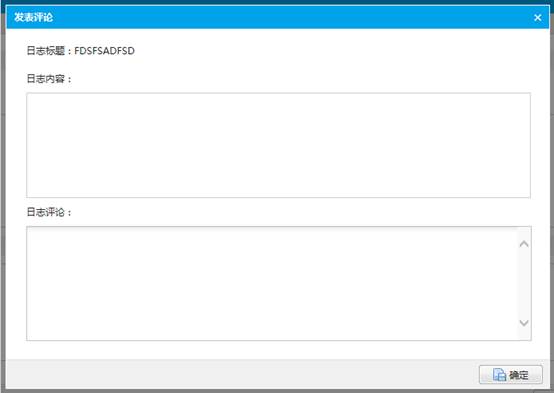Click the comment box scroll-down arrow

pos(524,323)
